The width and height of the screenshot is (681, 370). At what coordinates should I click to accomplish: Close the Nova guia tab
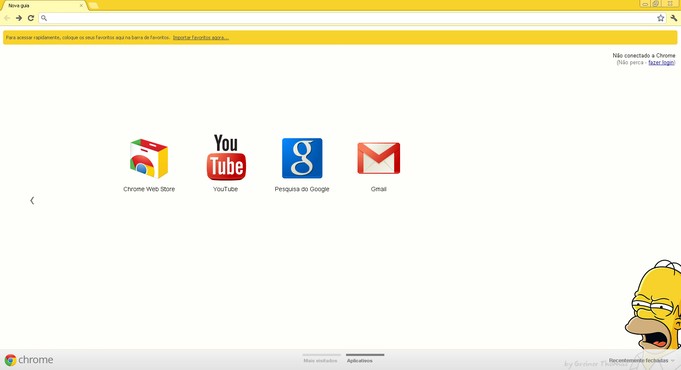tap(81, 6)
